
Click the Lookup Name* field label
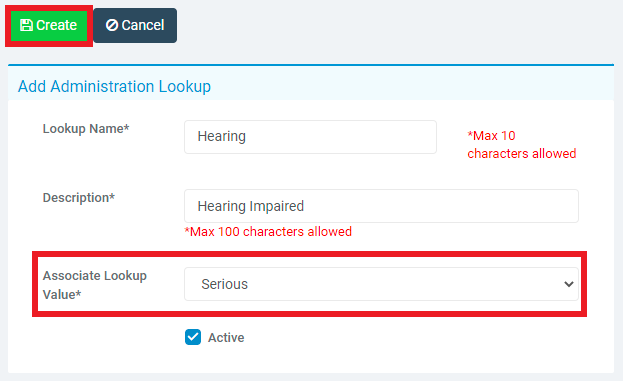[86, 129]
